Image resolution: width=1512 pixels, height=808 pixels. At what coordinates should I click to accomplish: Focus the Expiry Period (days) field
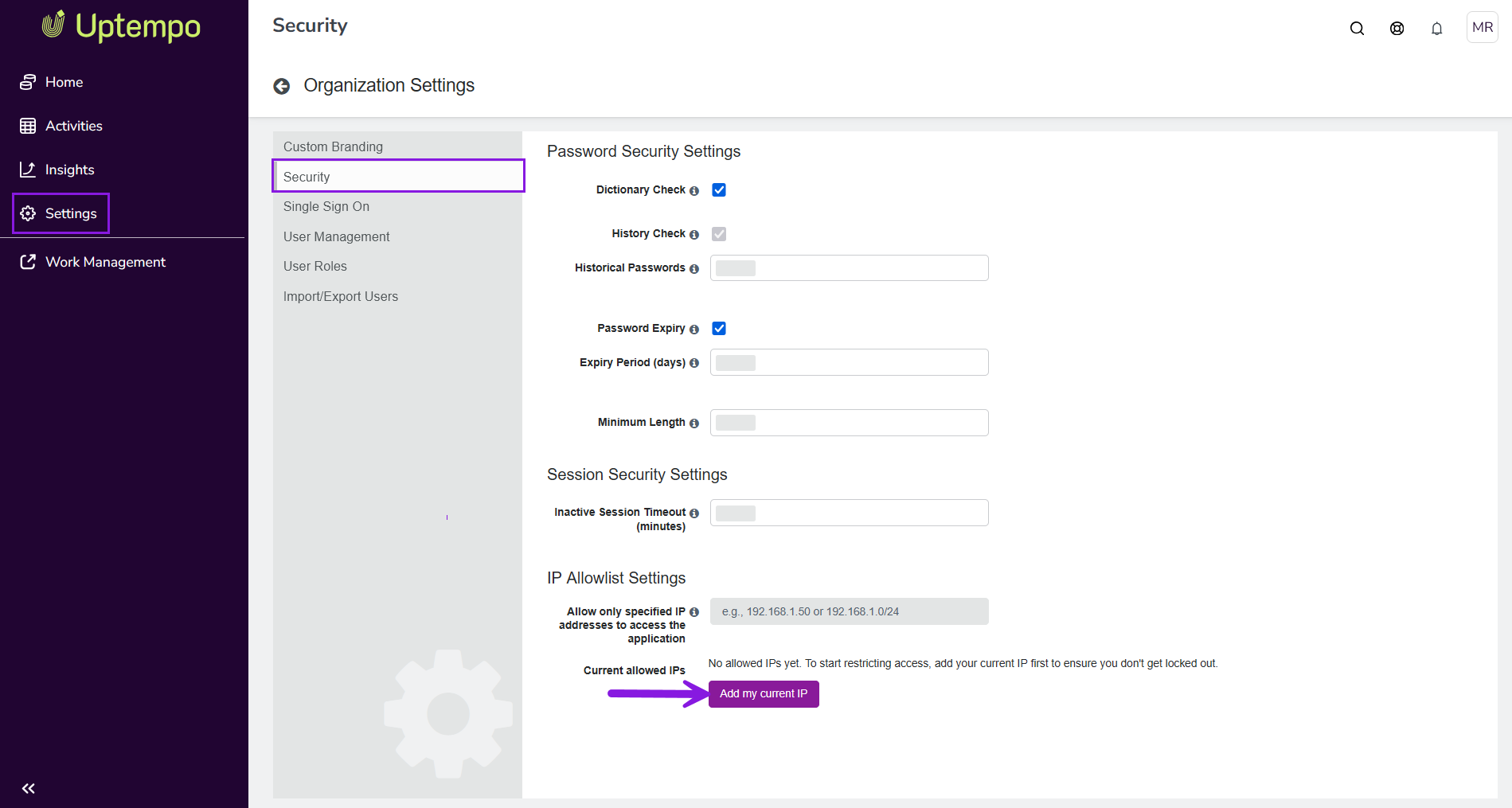(850, 362)
